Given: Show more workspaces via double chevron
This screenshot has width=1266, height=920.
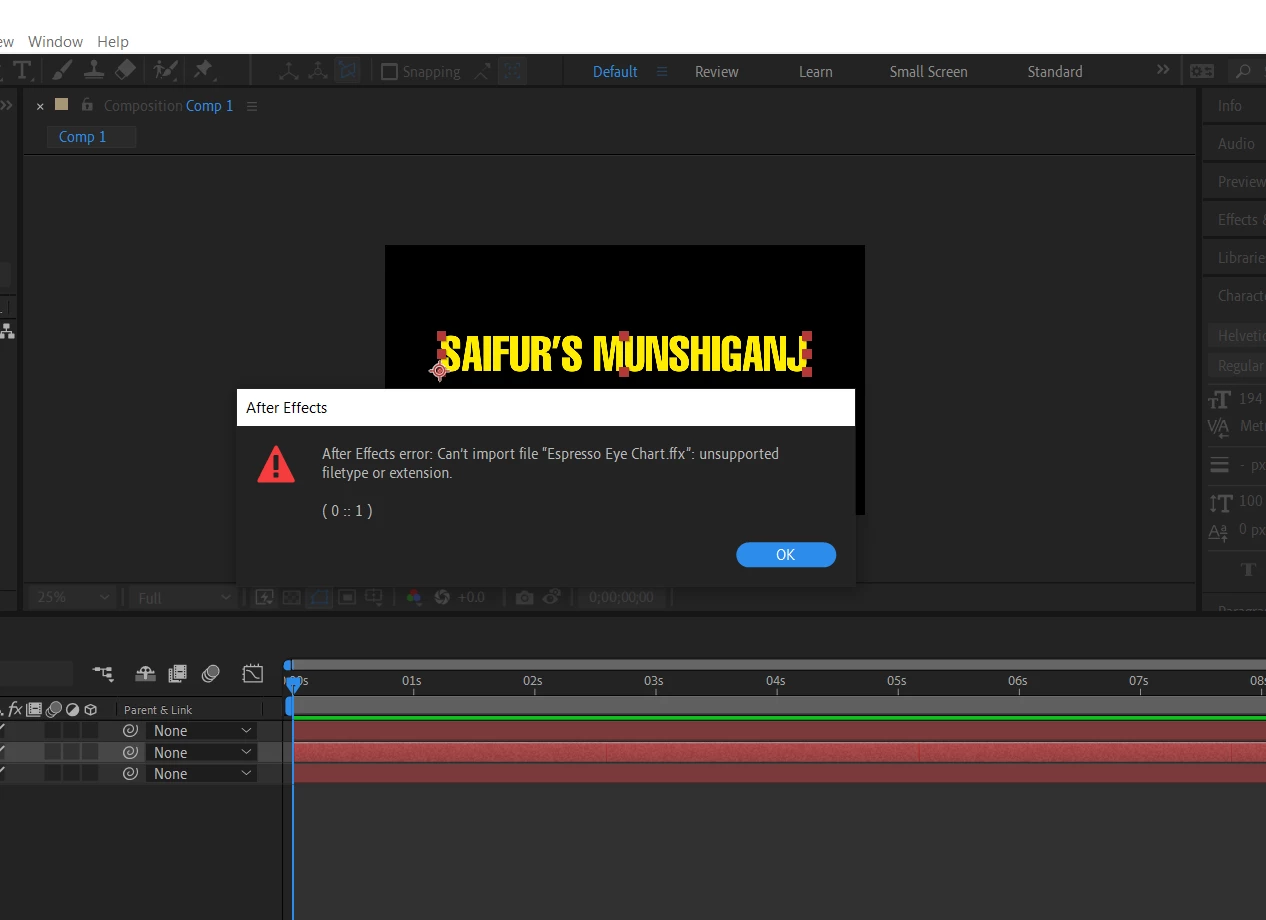Looking at the screenshot, I should point(1162,70).
